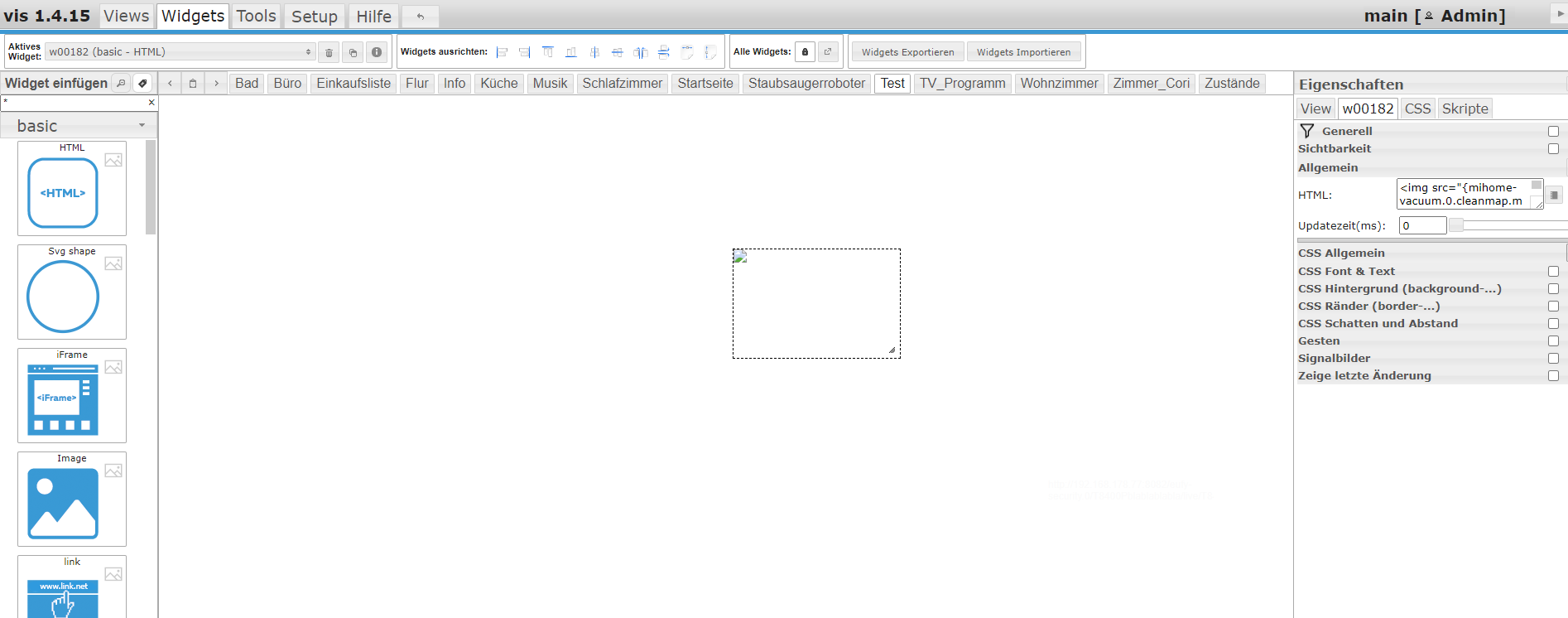Switch to the Staubsaugerroboter view tab
This screenshot has width=1568, height=618.
tap(806, 83)
